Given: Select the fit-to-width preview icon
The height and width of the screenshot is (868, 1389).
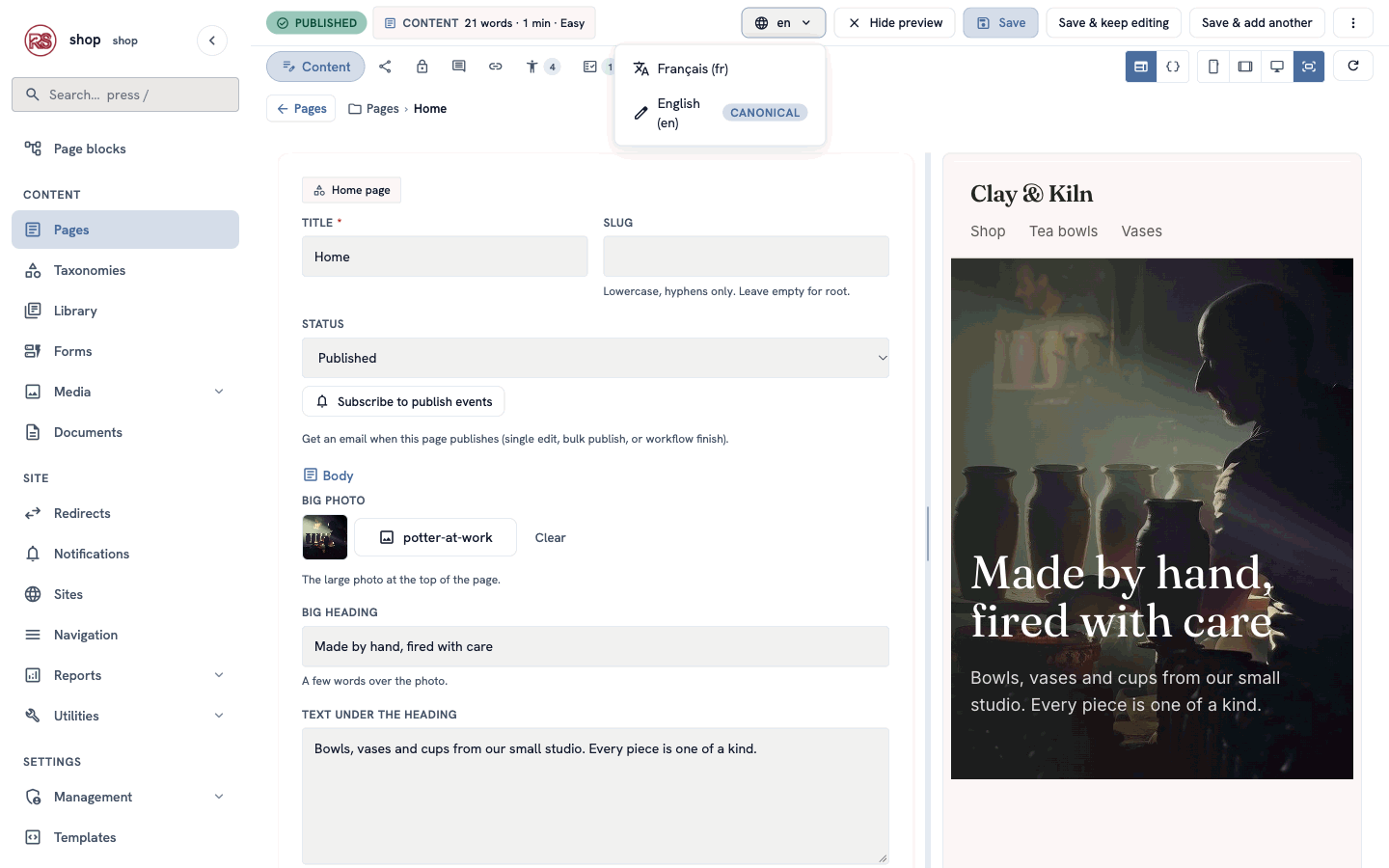Looking at the screenshot, I should coord(1309,67).
